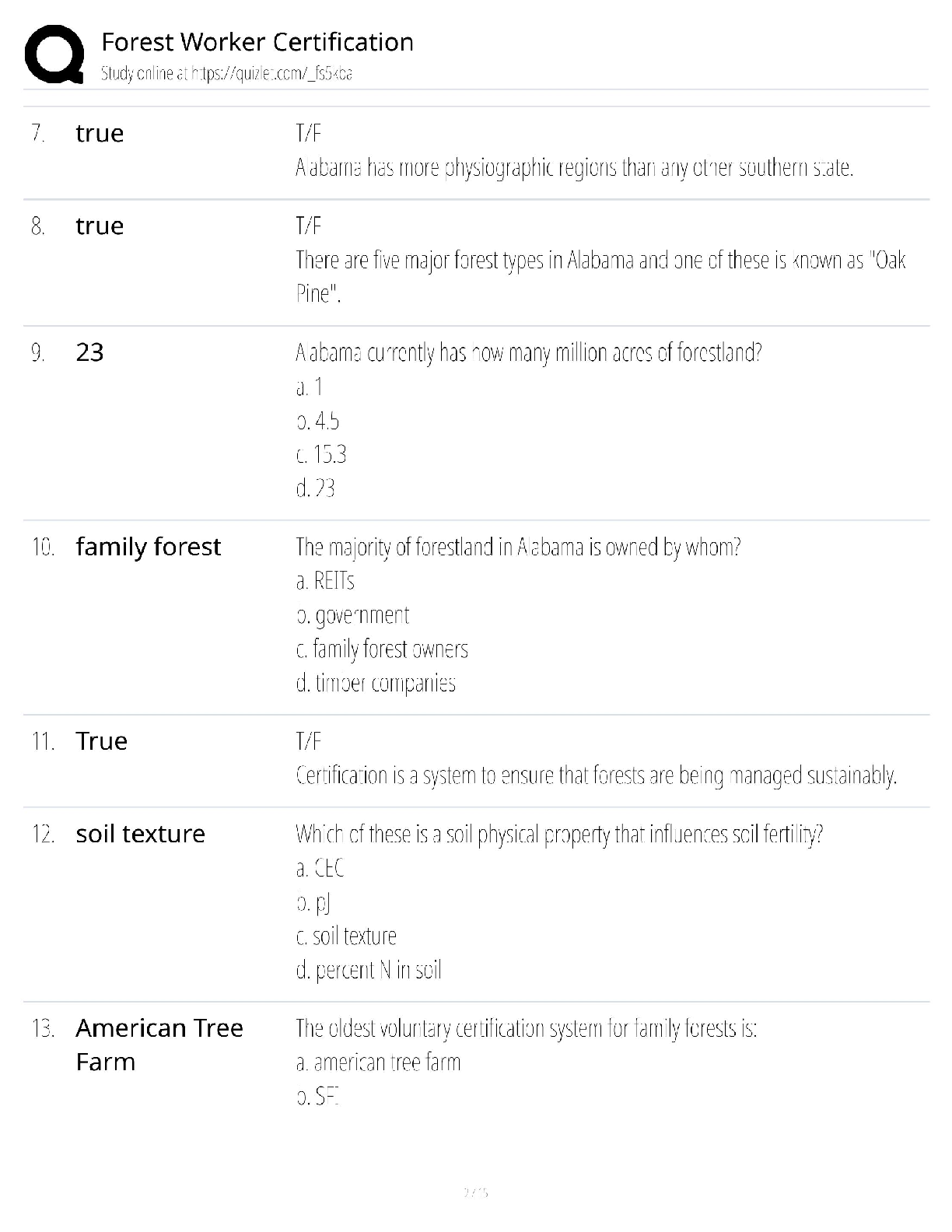Select the 'family forest' answer term
Image resolution: width=952 pixels, height=1232 pixels.
tap(148, 547)
